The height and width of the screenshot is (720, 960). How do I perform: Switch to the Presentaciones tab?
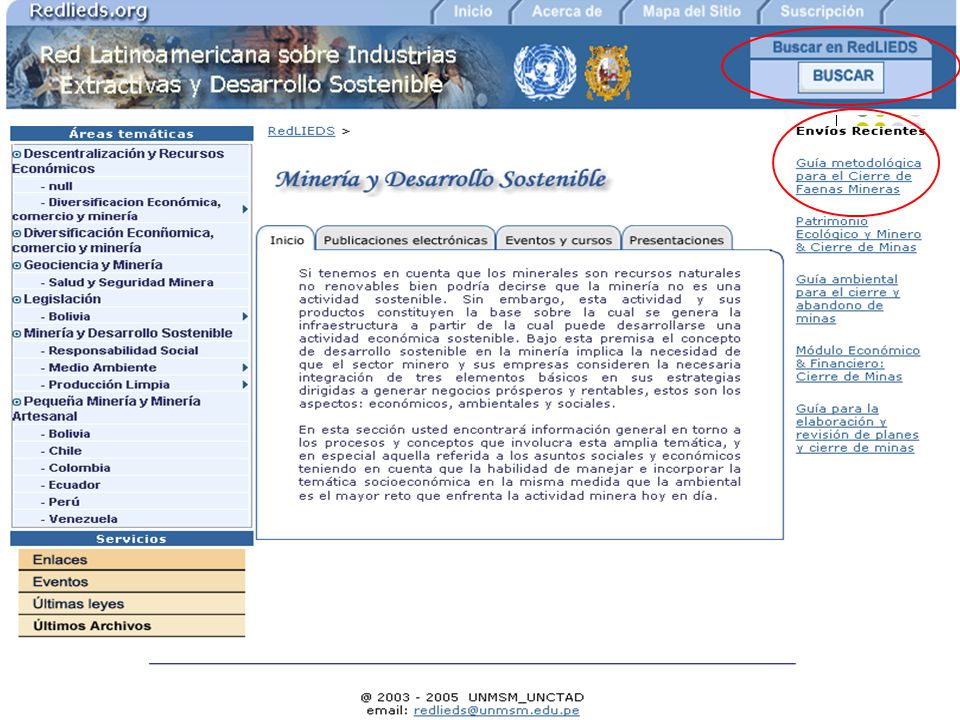click(677, 240)
